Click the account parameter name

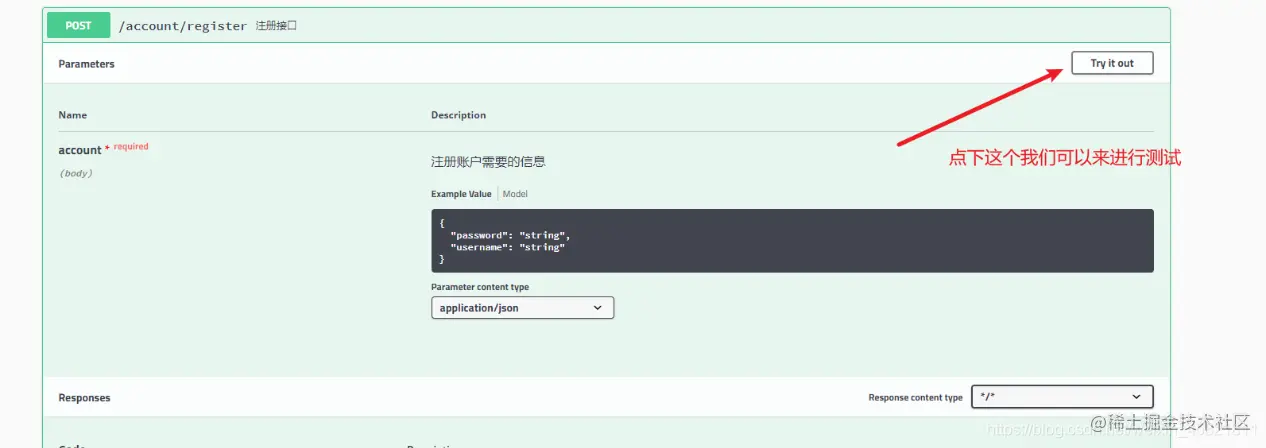[x=80, y=150]
